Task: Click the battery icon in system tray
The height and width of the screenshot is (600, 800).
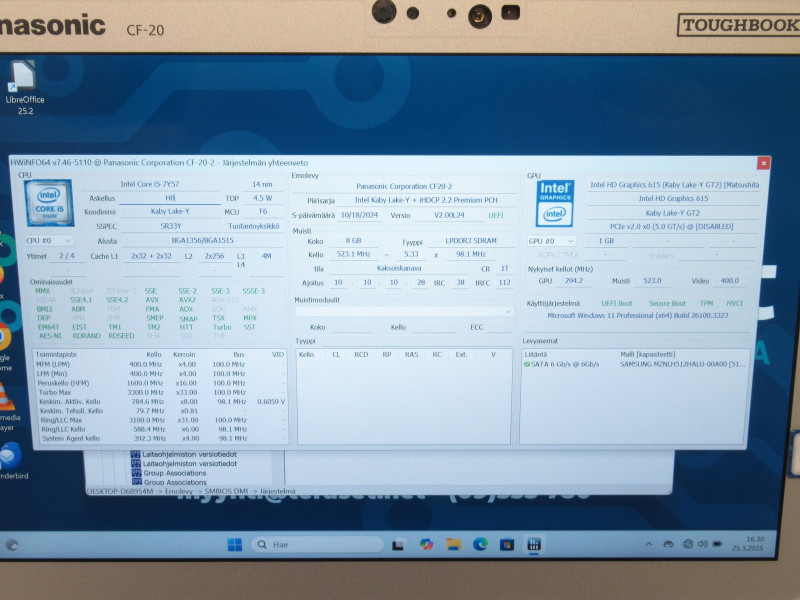Action: 717,544
